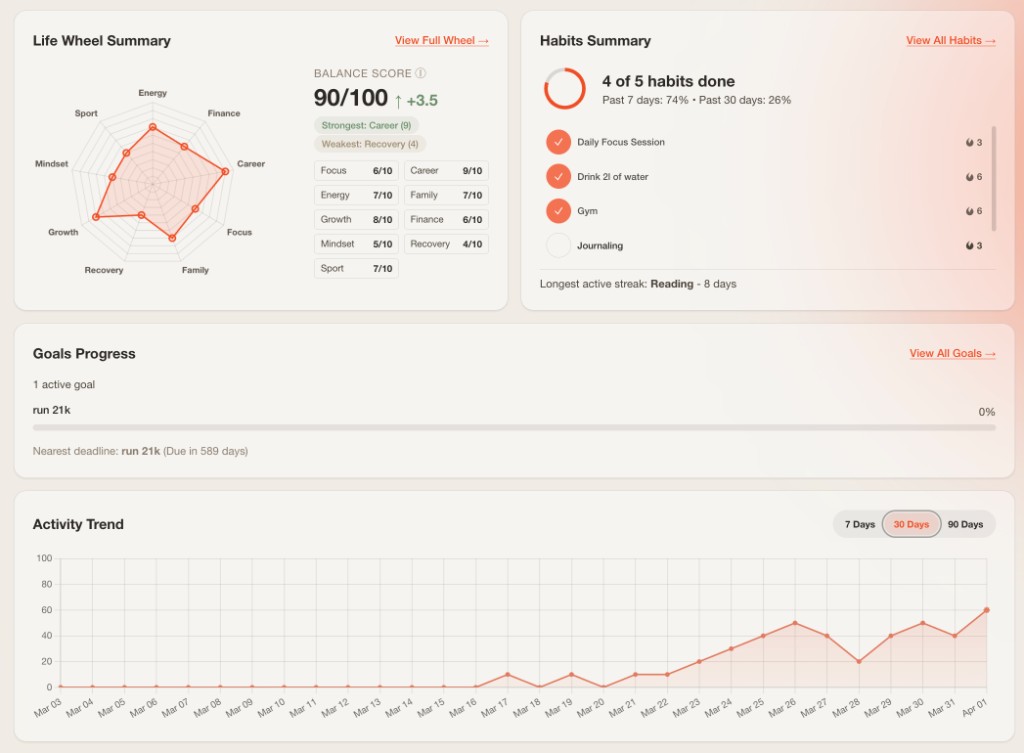Mark the Journaling habit as done

tap(558, 245)
